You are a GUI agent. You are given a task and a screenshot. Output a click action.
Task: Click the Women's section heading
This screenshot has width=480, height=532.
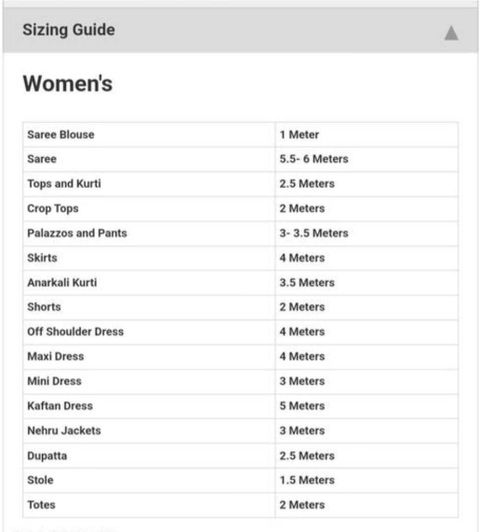pyautogui.click(x=68, y=83)
